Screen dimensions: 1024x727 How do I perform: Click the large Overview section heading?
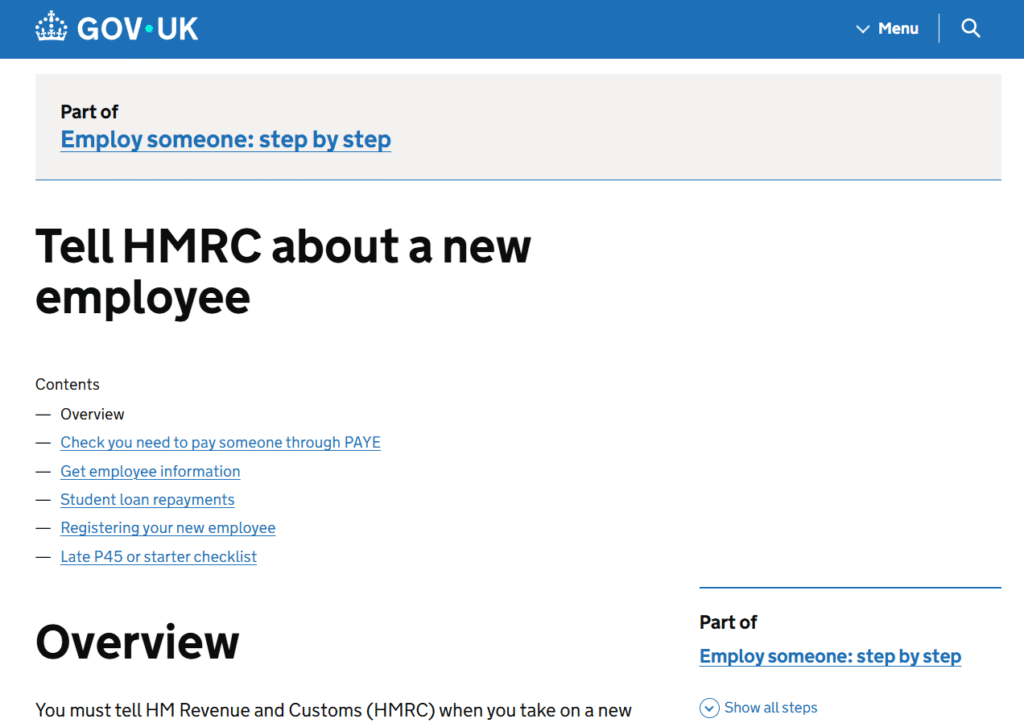tap(137, 642)
